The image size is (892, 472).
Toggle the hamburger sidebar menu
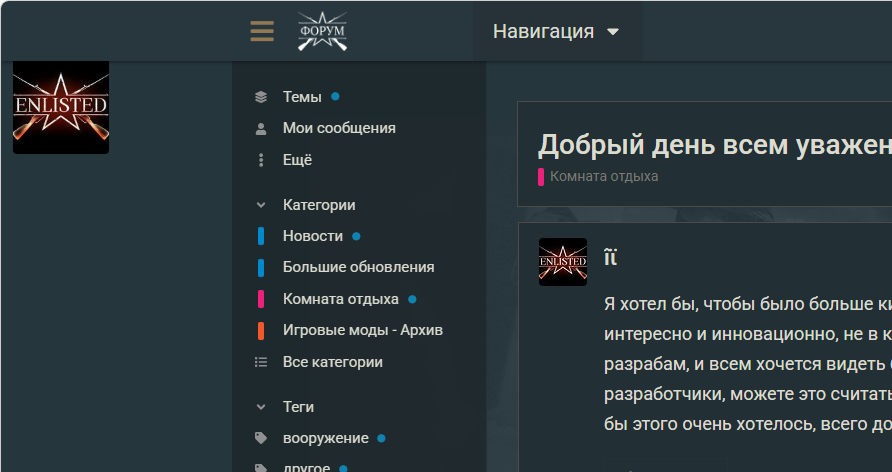(262, 31)
